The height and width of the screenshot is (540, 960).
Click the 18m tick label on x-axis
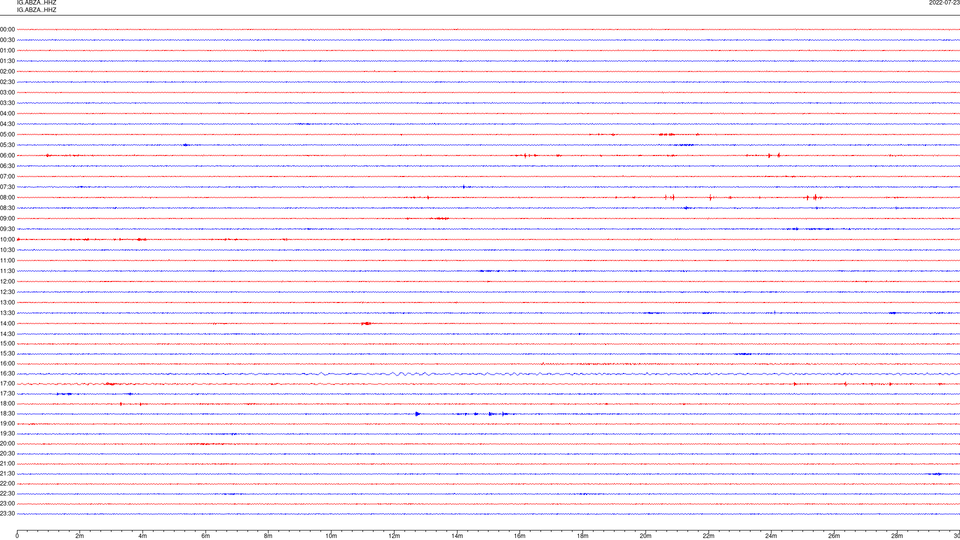click(x=583, y=536)
